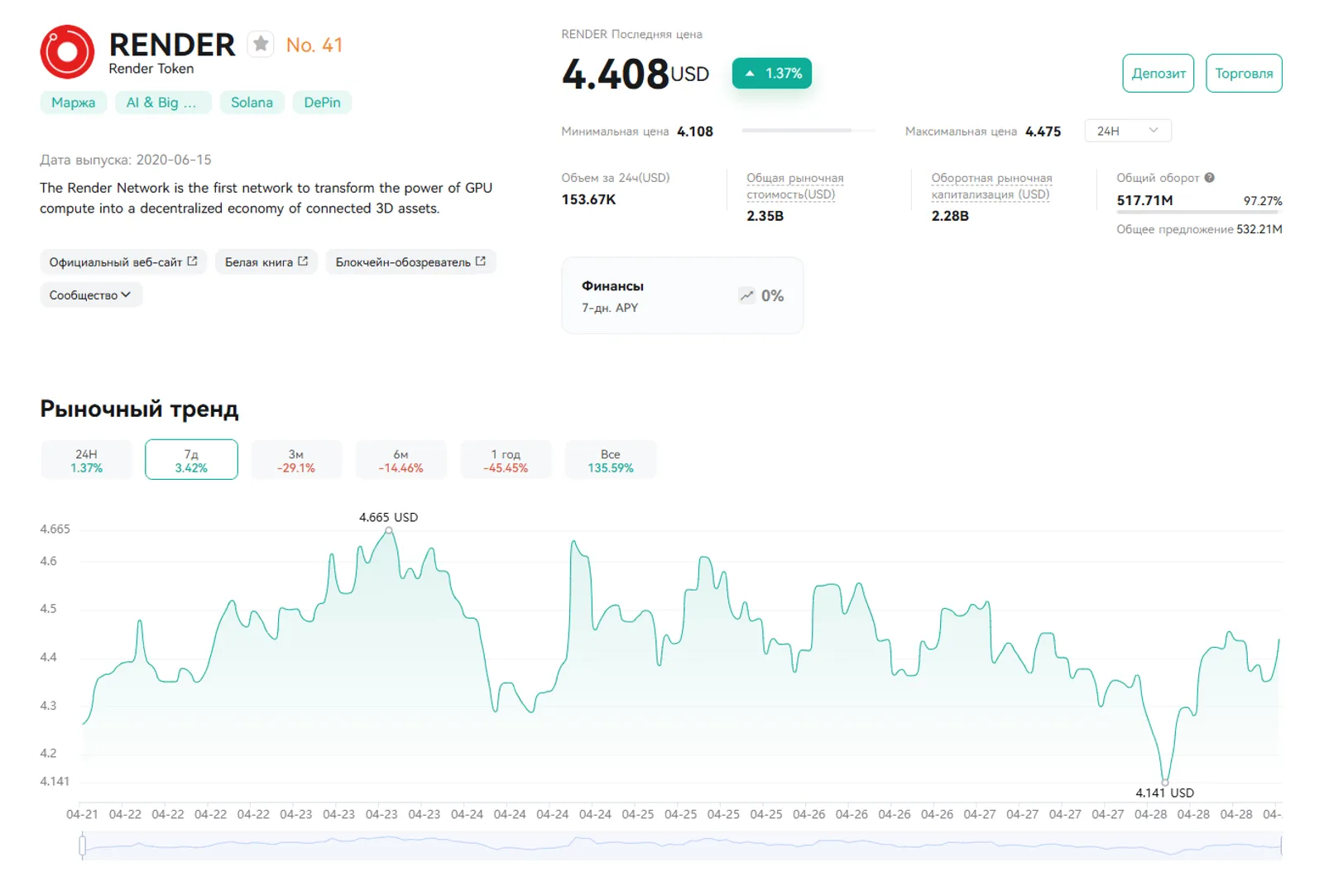The height and width of the screenshot is (896, 1324).
Task: Select the 24H market trend tab
Action: [x=87, y=460]
